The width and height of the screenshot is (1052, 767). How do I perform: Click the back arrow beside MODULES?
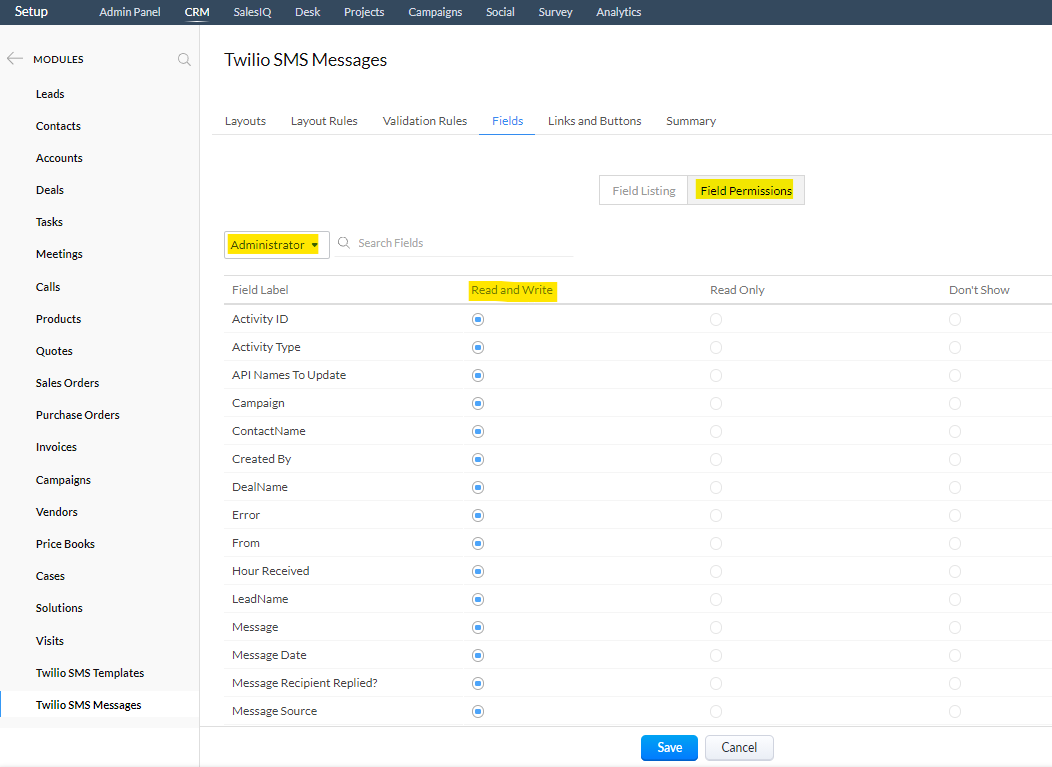(x=15, y=59)
